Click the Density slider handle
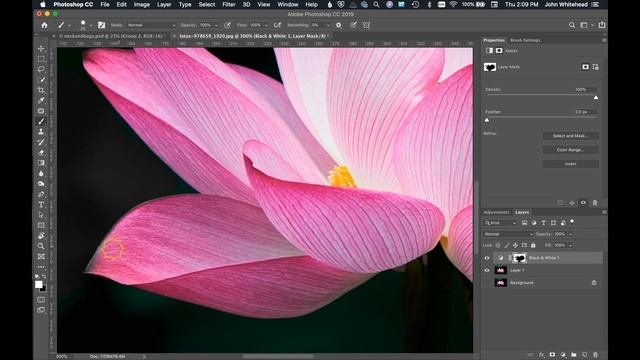Screen dimensions: 640x360 point(596,98)
